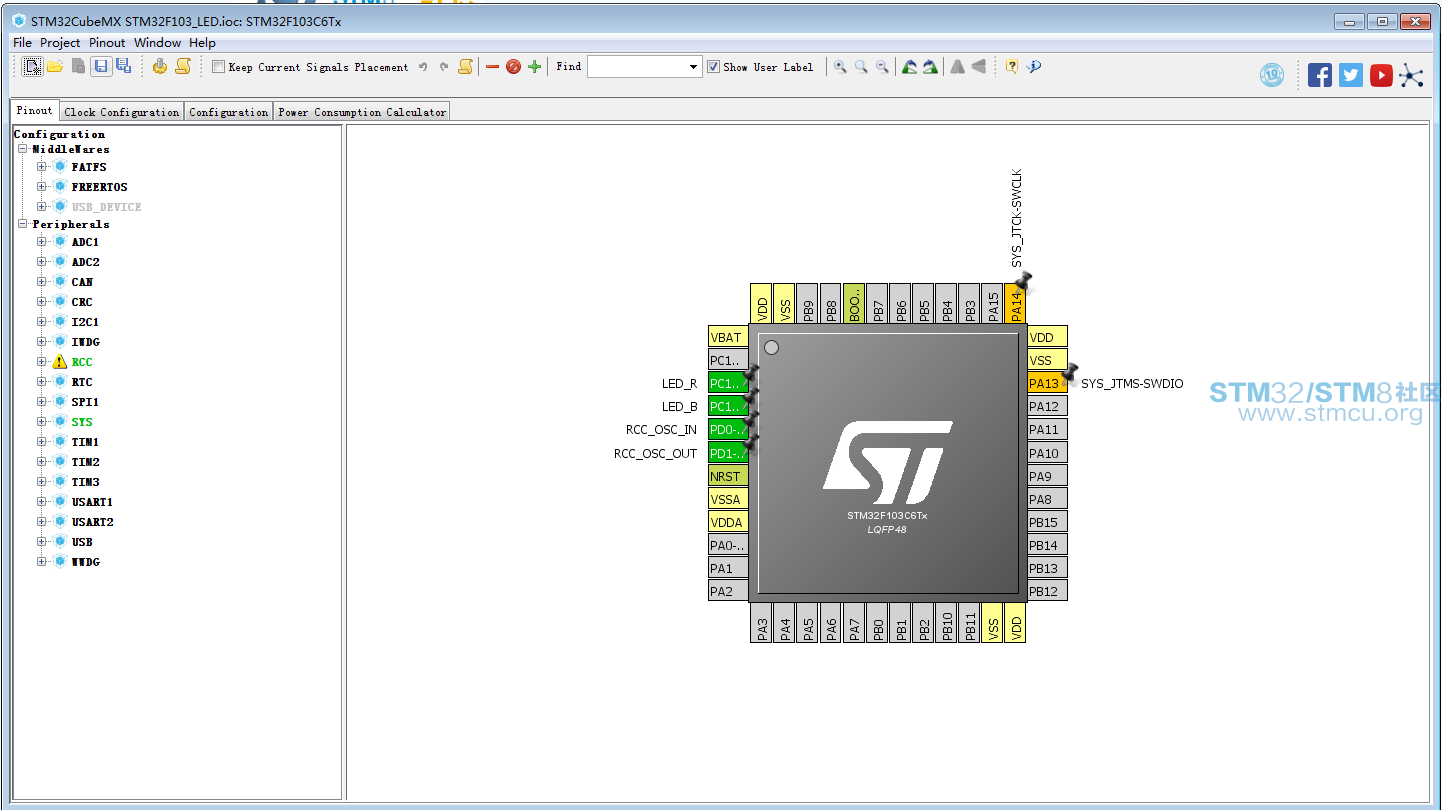Select the I2C1 peripheral in the tree
This screenshot has height=810, width=1442.
click(85, 322)
